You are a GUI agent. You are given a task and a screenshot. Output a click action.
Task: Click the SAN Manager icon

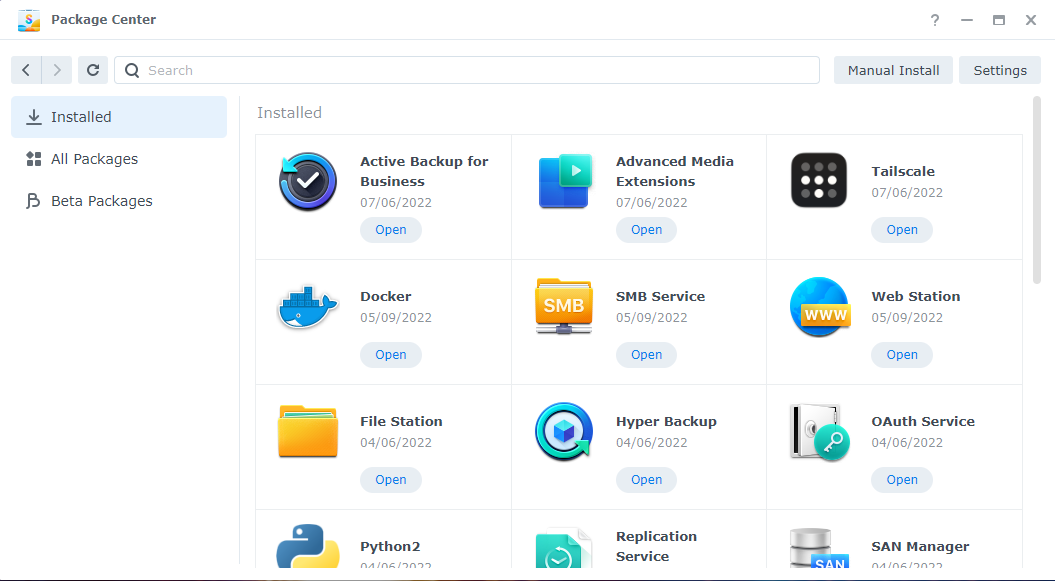(x=819, y=550)
